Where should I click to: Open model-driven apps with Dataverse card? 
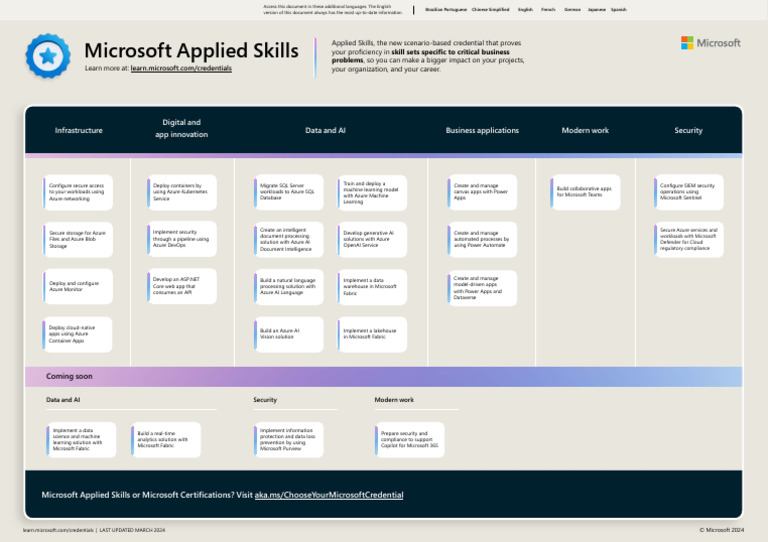pyautogui.click(x=482, y=288)
